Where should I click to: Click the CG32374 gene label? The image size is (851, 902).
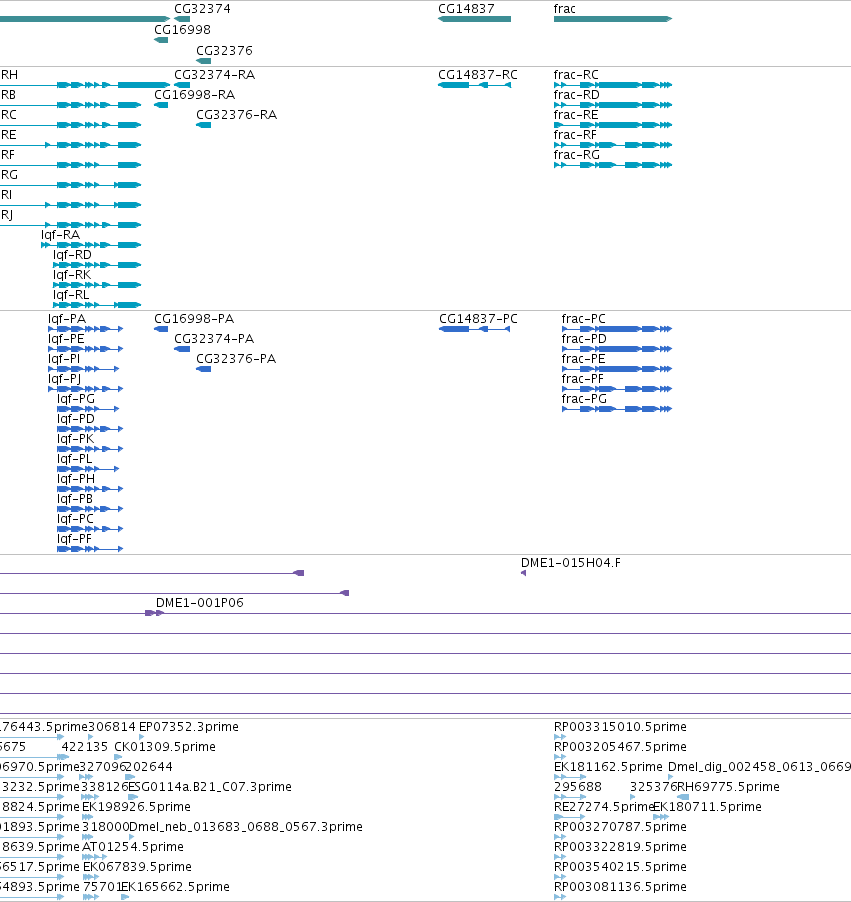tap(203, 9)
